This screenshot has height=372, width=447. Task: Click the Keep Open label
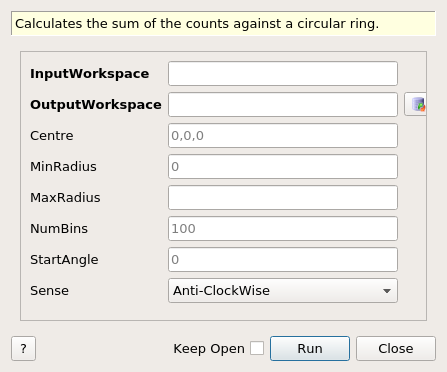pos(209,349)
